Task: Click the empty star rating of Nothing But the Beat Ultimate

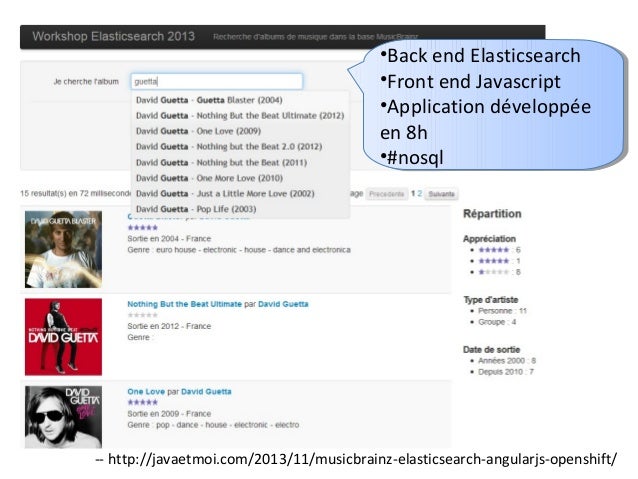Action: pos(142,315)
